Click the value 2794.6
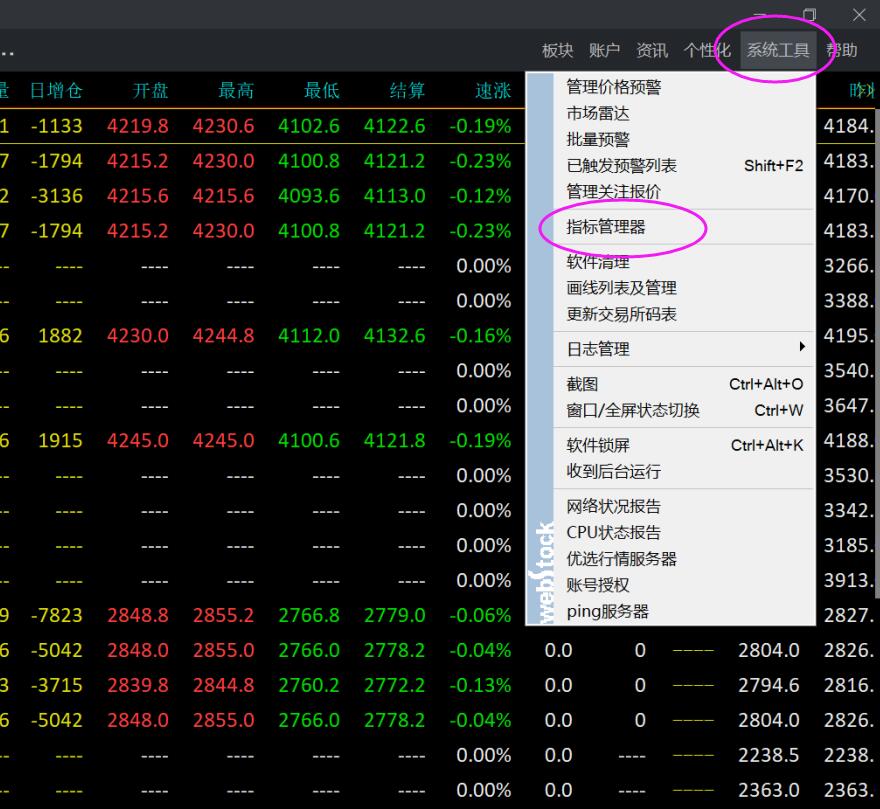 click(768, 685)
